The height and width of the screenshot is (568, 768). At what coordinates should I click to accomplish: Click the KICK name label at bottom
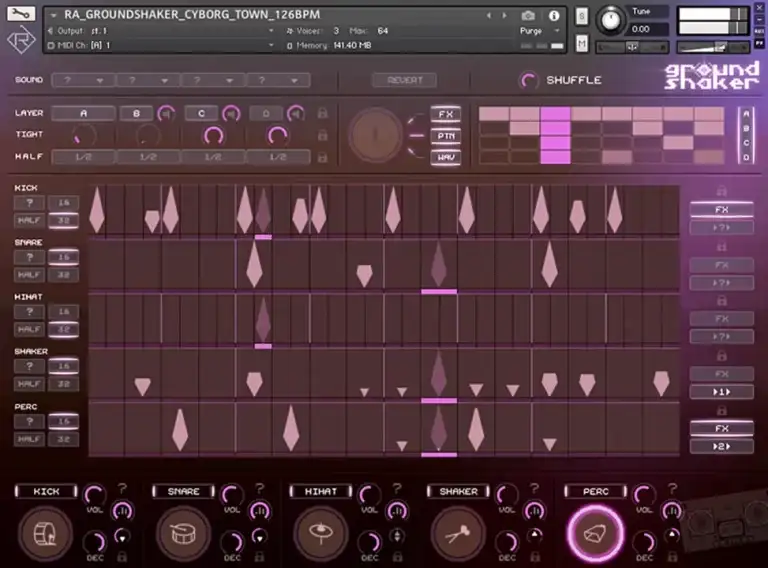[47, 492]
